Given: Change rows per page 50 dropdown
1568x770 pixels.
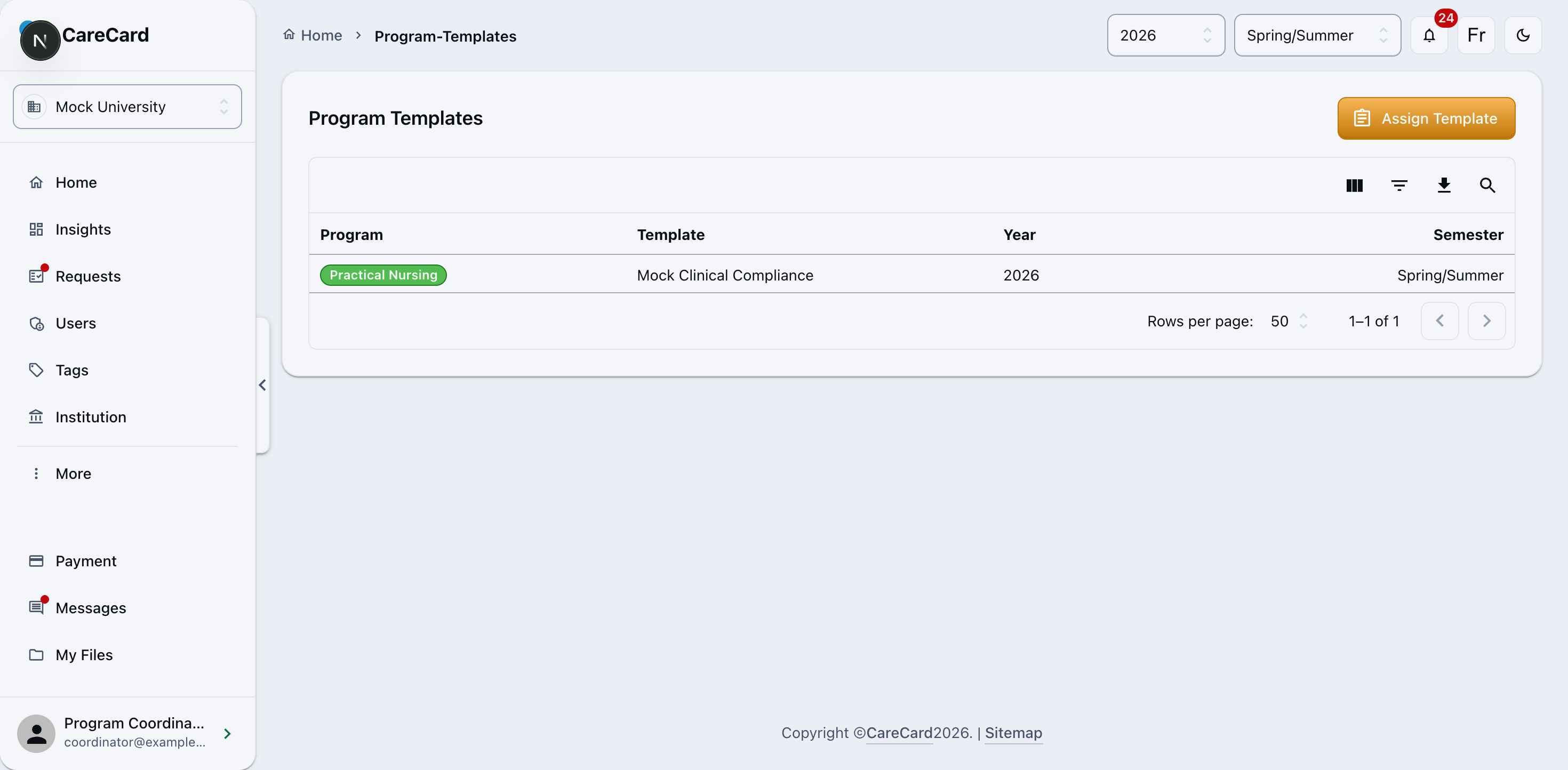Looking at the screenshot, I should [x=1289, y=321].
